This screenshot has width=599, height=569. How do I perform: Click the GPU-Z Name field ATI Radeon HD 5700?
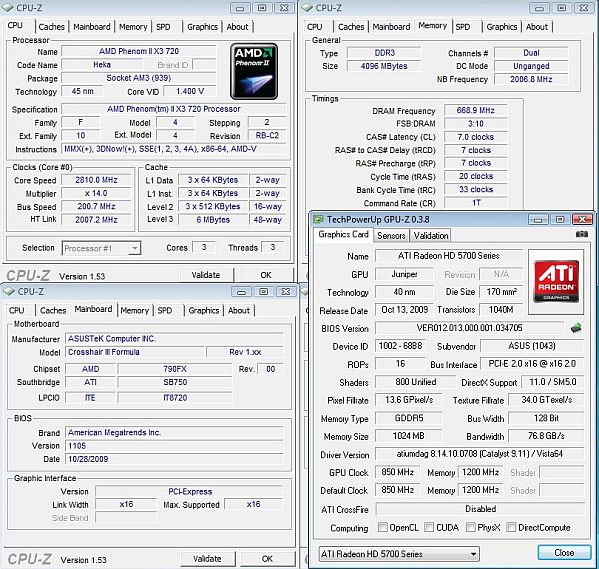(449, 256)
